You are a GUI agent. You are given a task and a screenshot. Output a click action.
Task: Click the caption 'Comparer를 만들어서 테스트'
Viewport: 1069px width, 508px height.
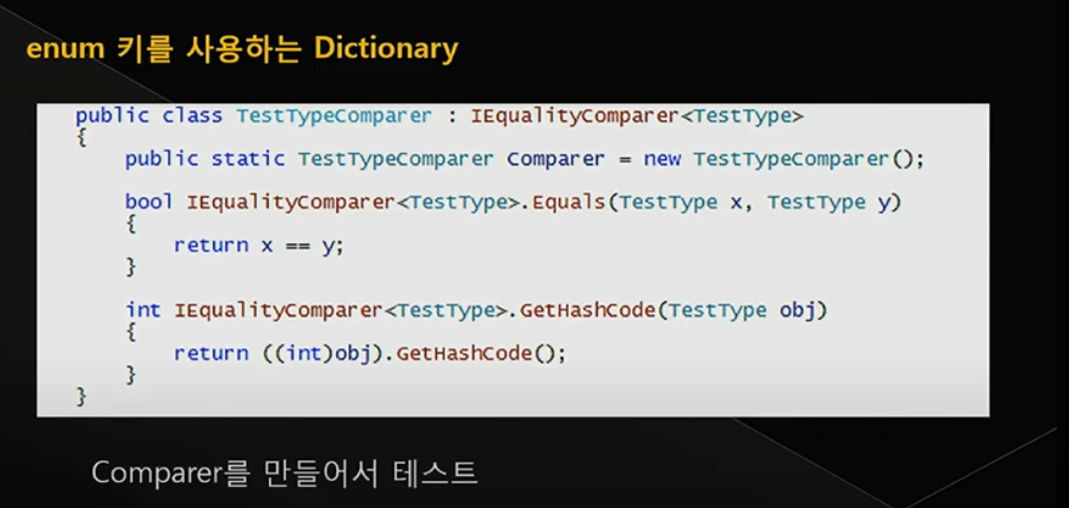click(x=284, y=473)
